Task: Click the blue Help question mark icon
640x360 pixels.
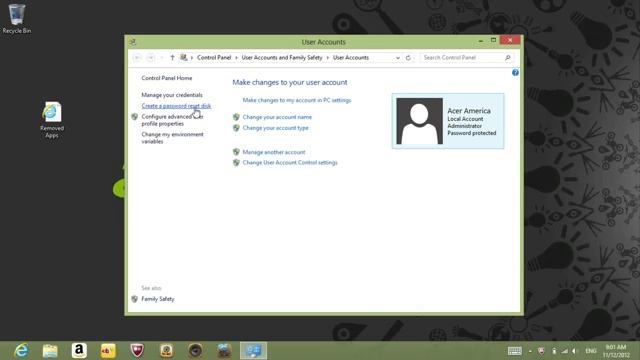Action: click(x=515, y=73)
